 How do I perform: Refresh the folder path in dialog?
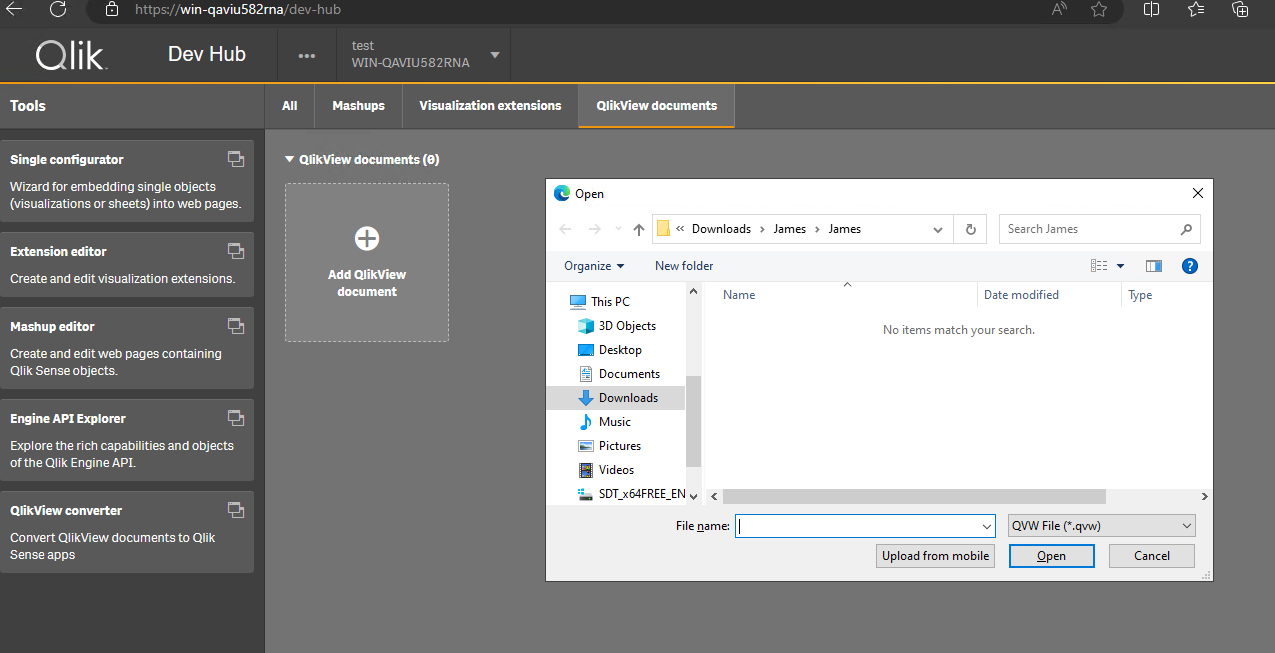coord(969,229)
